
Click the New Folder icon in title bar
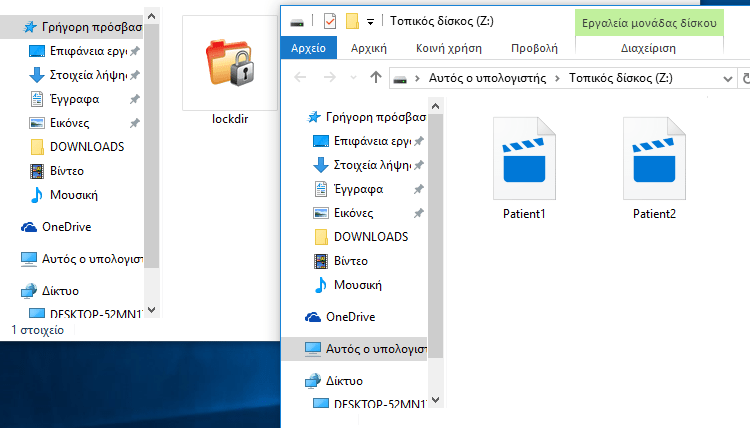pos(351,21)
